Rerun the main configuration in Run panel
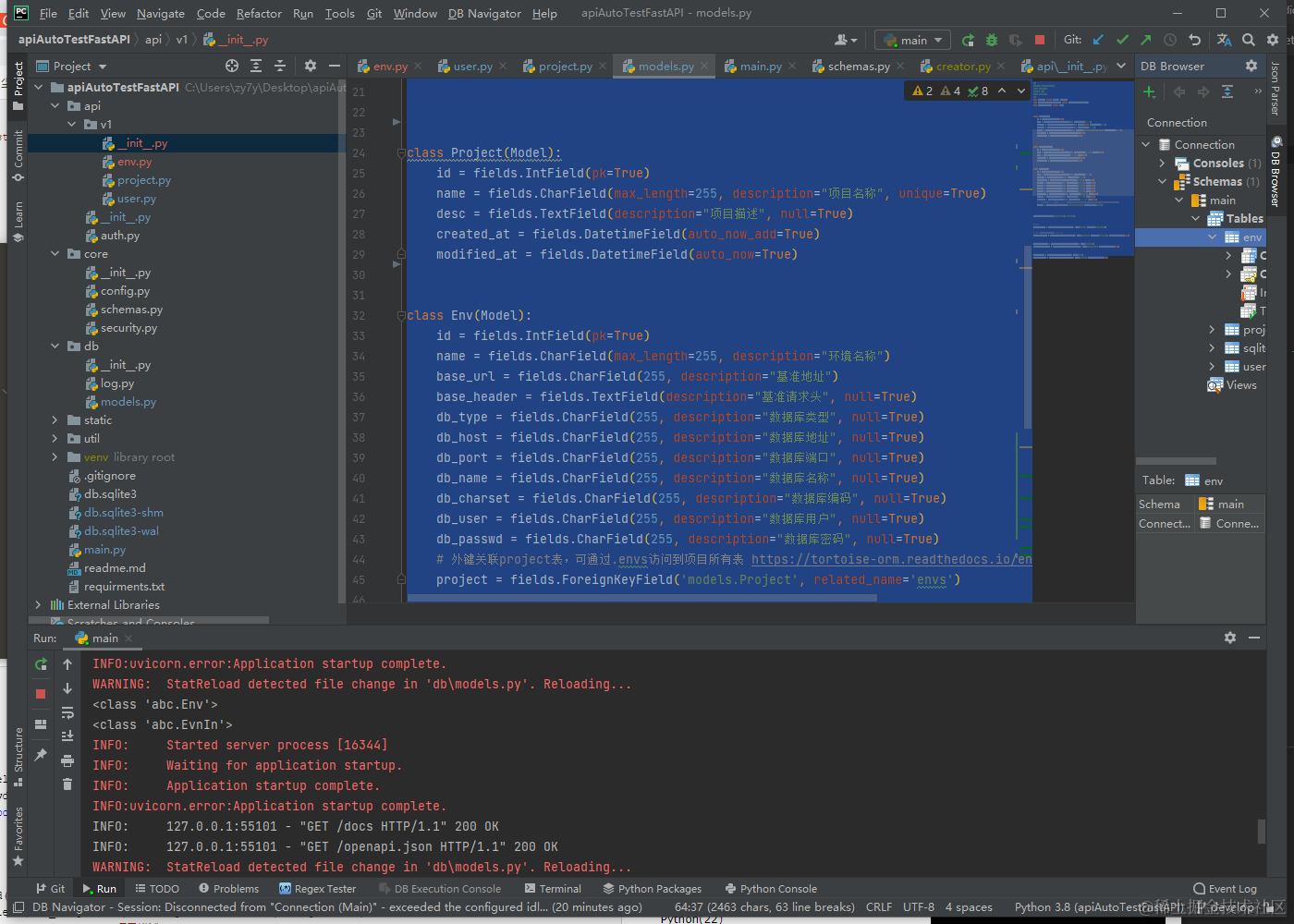This screenshot has width=1294, height=924. click(41, 664)
